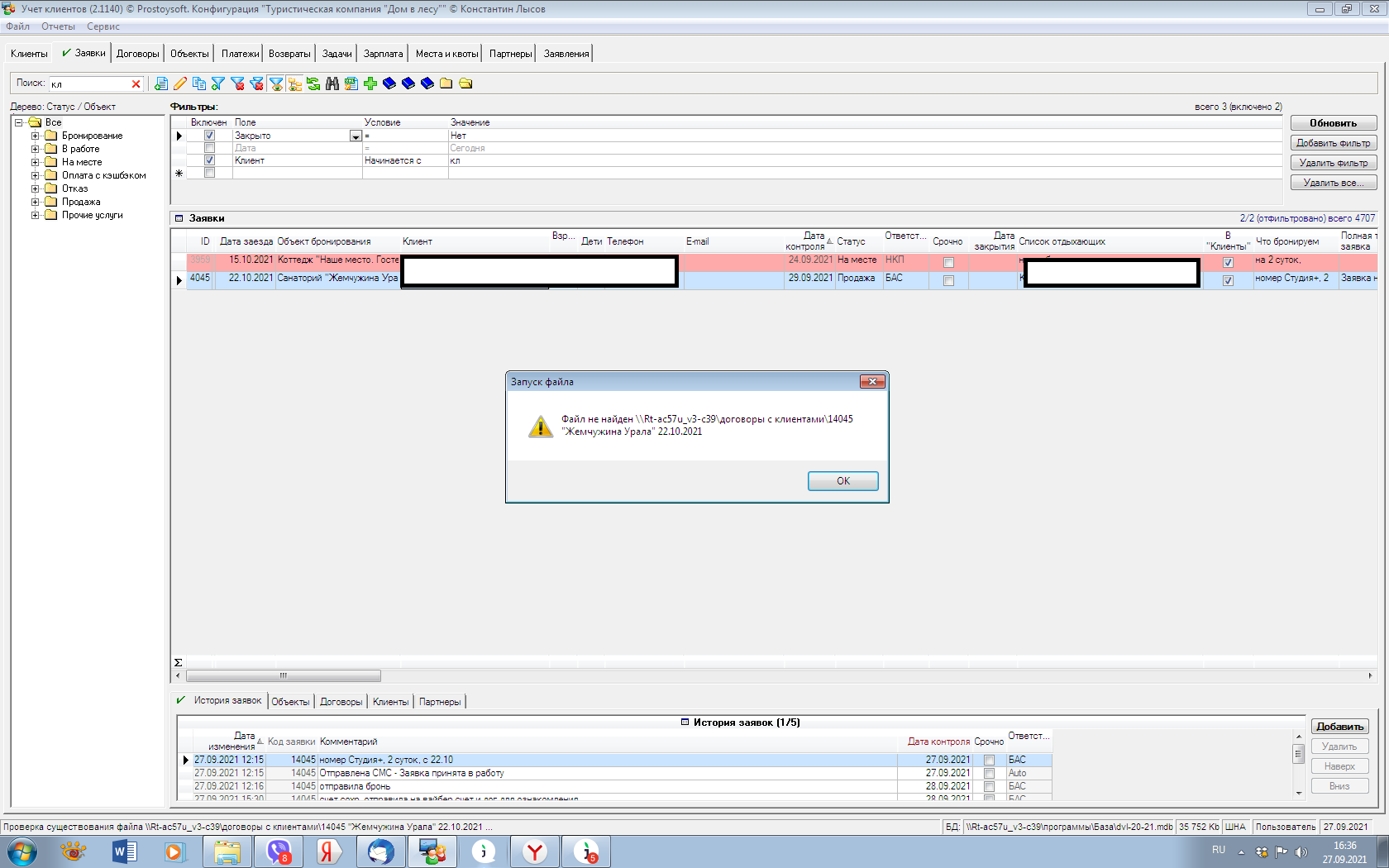Expand the 'Бронирование' tree folder
The height and width of the screenshot is (868, 1389).
pos(36,136)
